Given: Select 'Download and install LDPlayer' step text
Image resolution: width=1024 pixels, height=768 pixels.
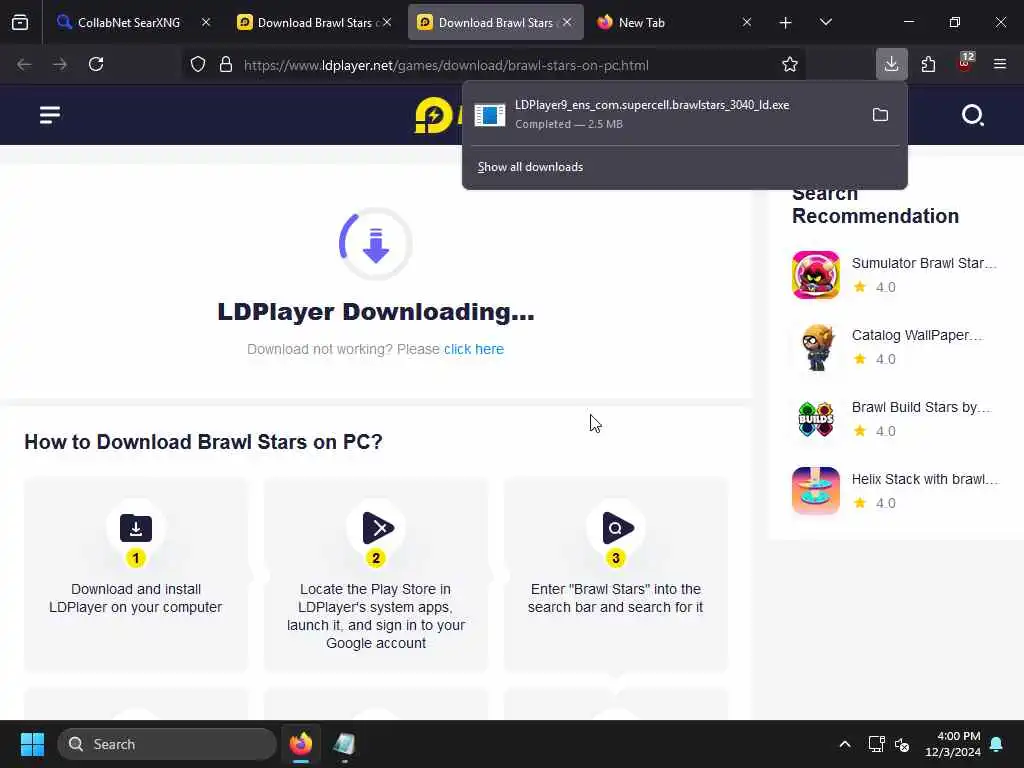Looking at the screenshot, I should (x=136, y=598).
